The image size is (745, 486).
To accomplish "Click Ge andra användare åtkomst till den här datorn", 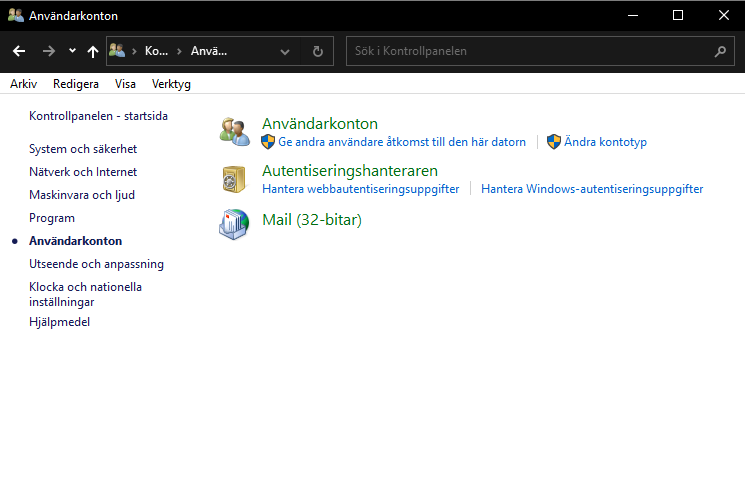I will click(x=402, y=142).
